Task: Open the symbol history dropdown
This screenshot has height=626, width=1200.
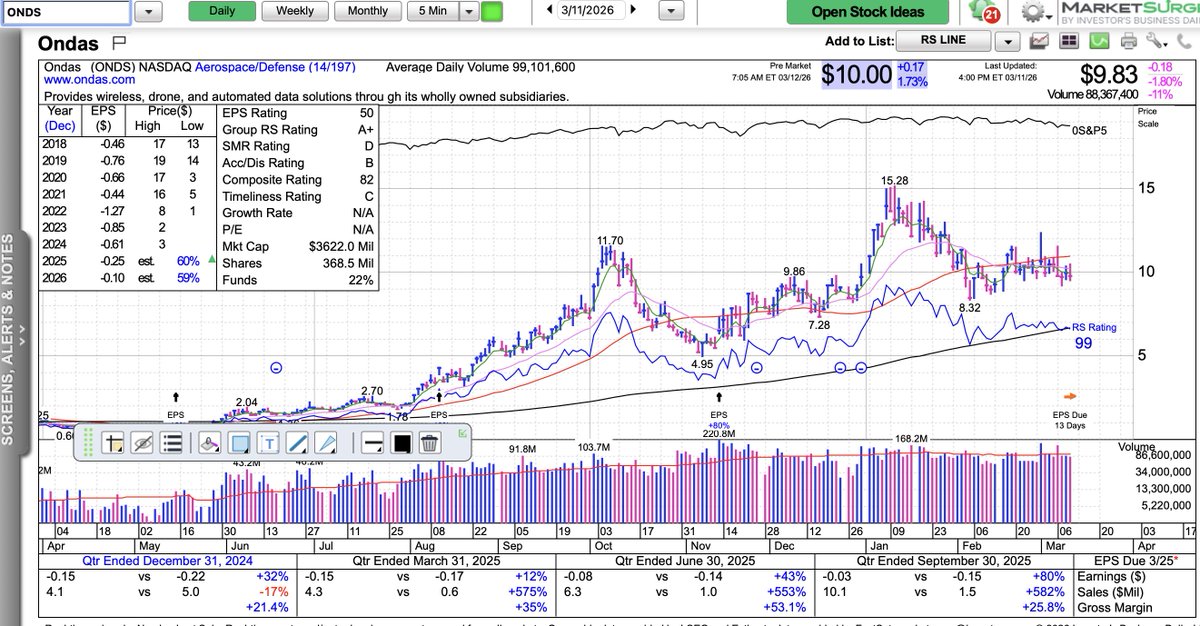Action: [148, 12]
